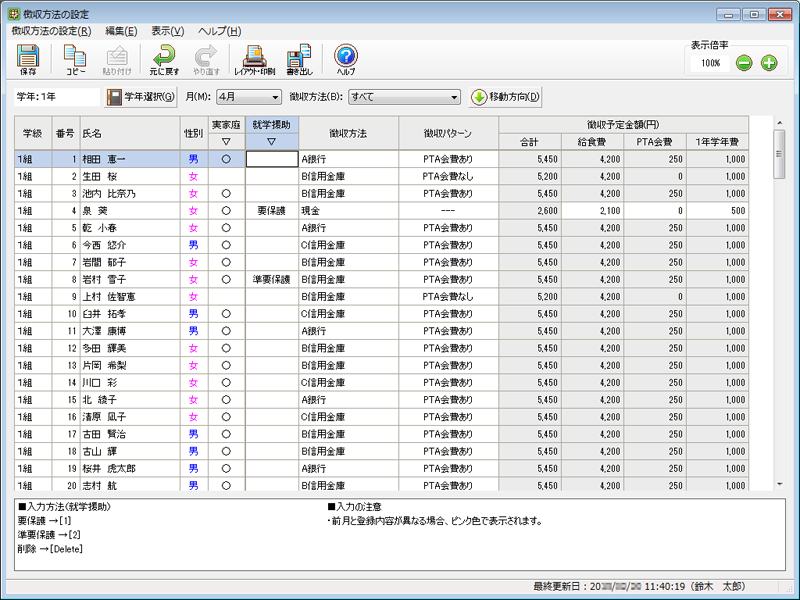Toggle 実家庭 circle for 臼井 拓孝
This screenshot has height=600, width=800.
coord(227,314)
